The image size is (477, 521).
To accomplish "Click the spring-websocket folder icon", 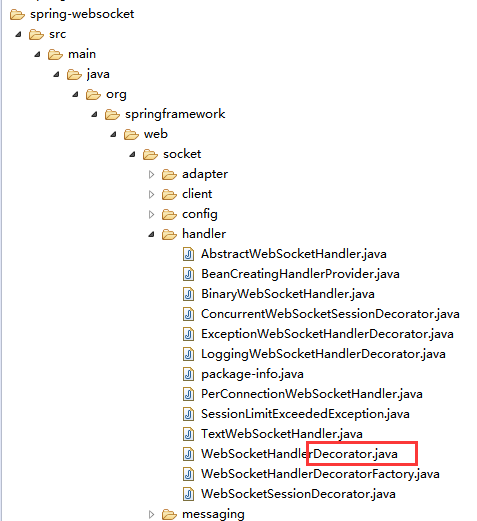I will (x=17, y=15).
